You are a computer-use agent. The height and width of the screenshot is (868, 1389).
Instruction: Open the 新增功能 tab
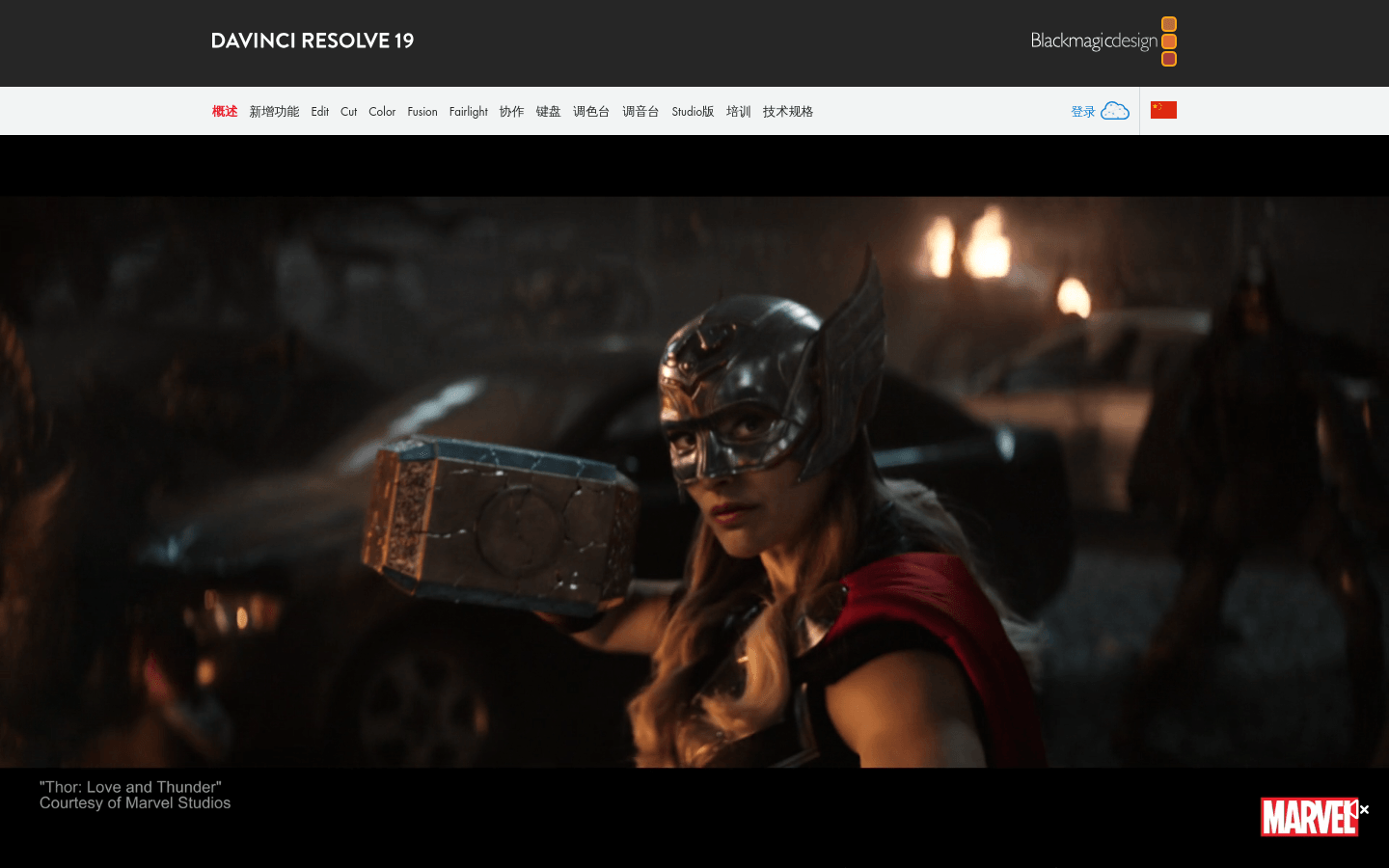click(x=274, y=112)
